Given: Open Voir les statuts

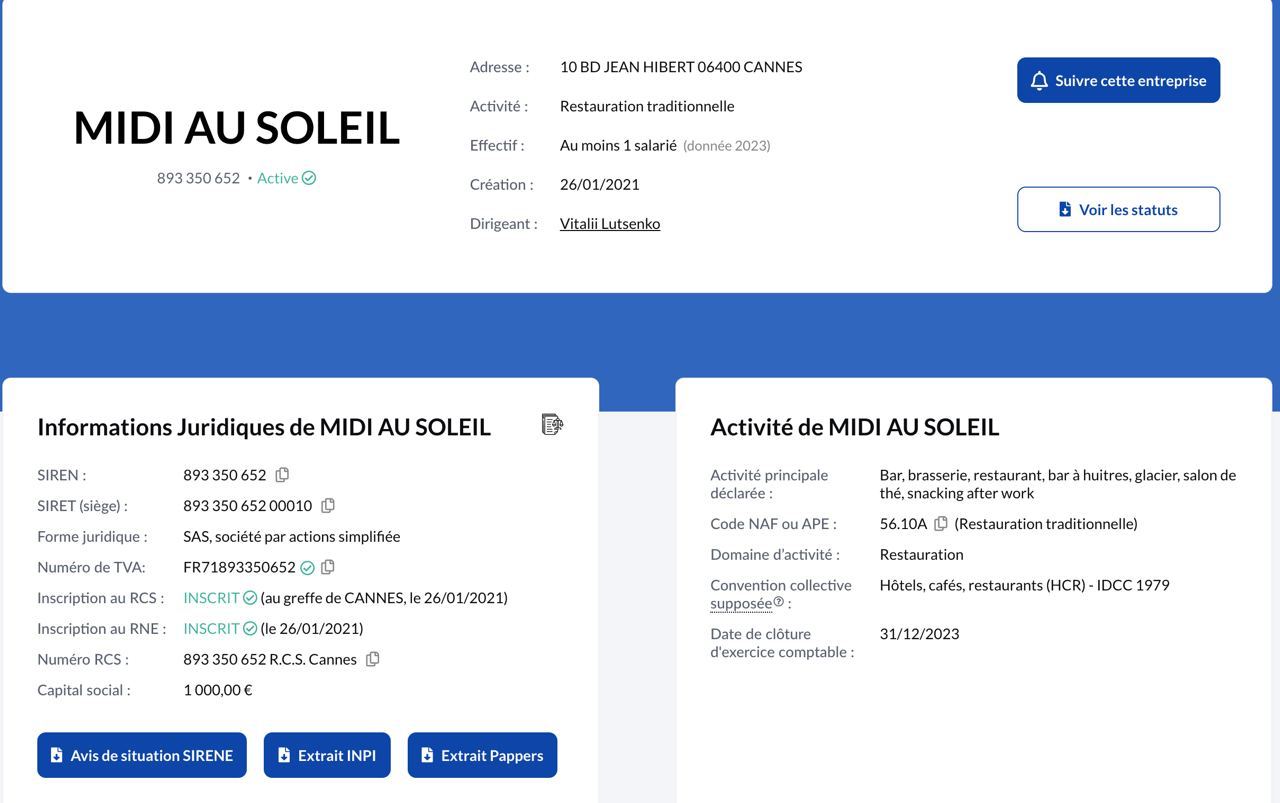Looking at the screenshot, I should [1118, 209].
